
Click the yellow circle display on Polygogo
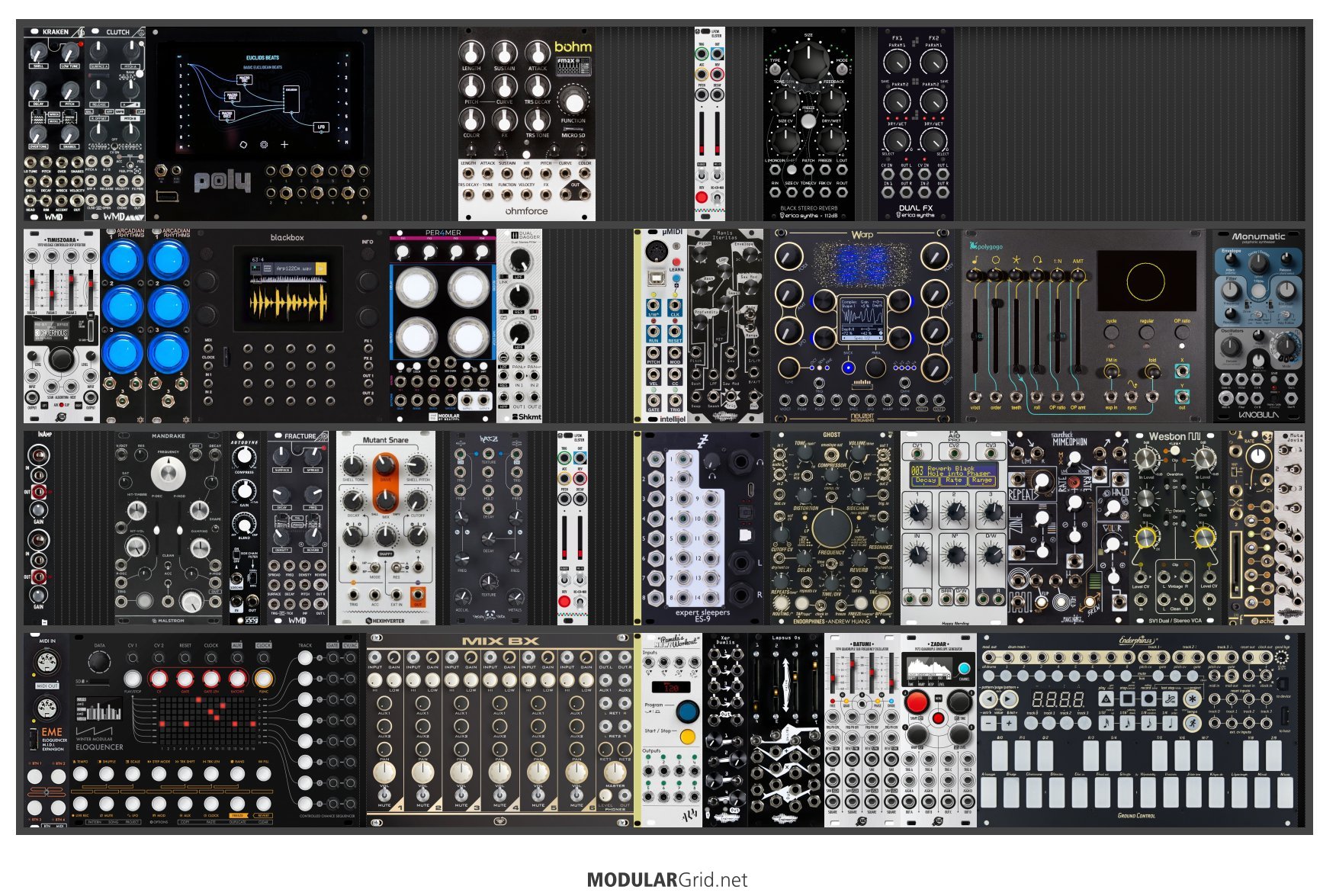point(1145,282)
